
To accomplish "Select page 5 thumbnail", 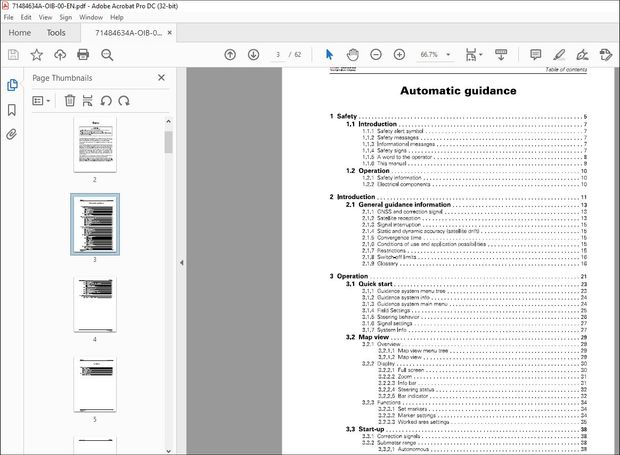I will tap(95, 383).
